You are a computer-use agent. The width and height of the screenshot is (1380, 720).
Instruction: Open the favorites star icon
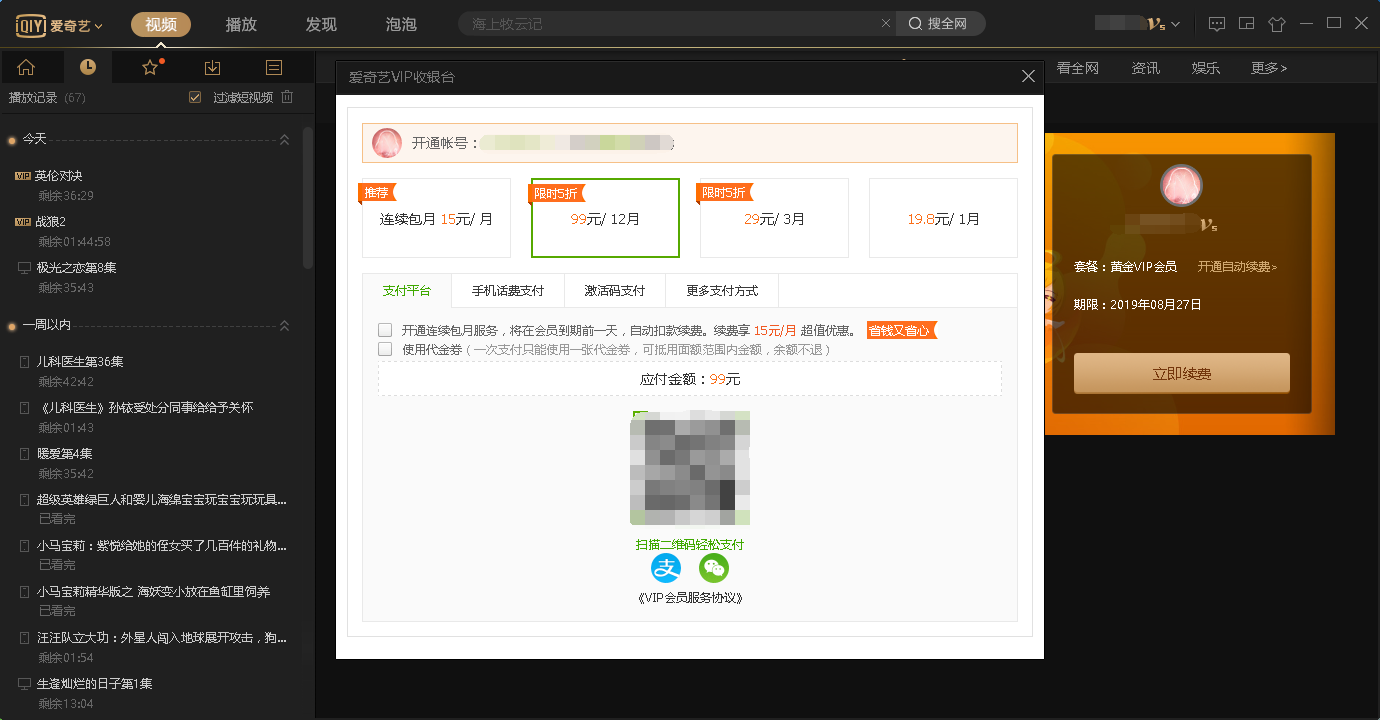[151, 68]
